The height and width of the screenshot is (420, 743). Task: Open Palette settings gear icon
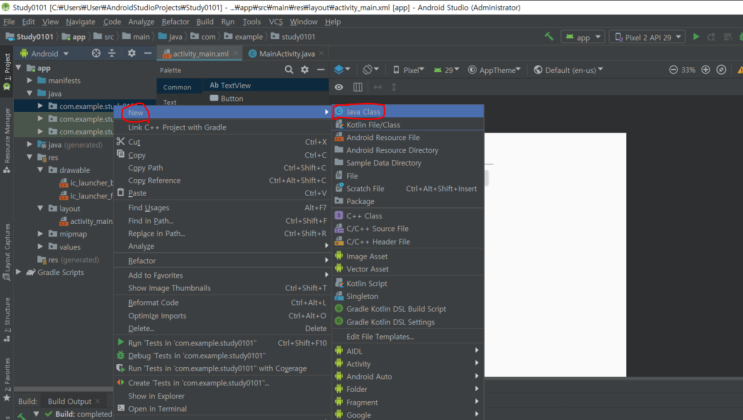(305, 70)
